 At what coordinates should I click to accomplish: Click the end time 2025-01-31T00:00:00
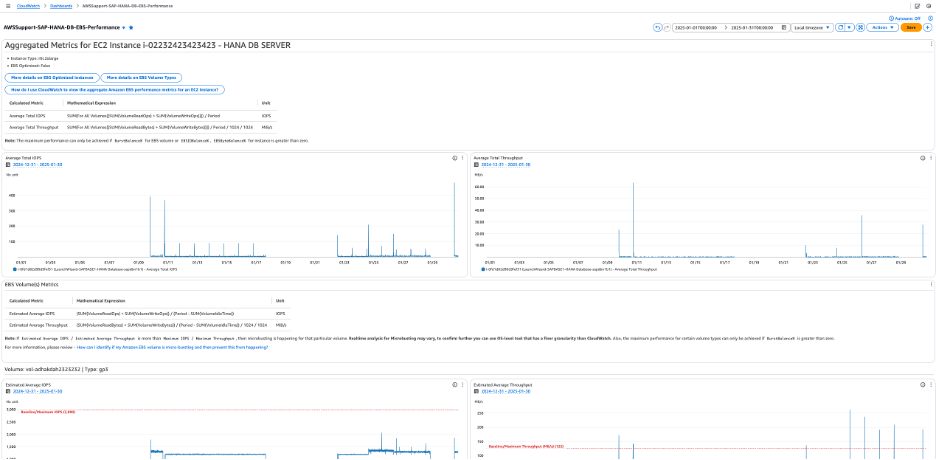[x=750, y=27]
